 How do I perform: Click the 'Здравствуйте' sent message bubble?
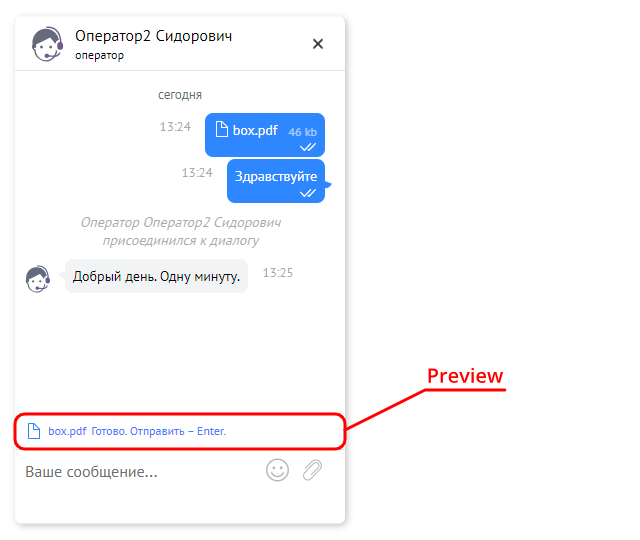(x=276, y=181)
